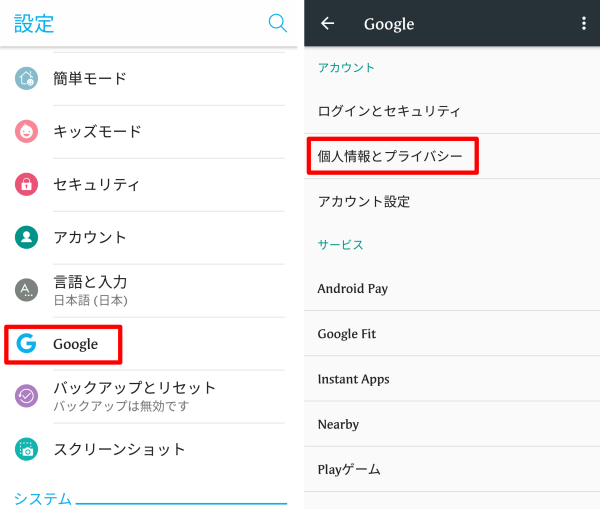Open Android Pay service
Image resolution: width=600 pixels, height=509 pixels.
452,288
